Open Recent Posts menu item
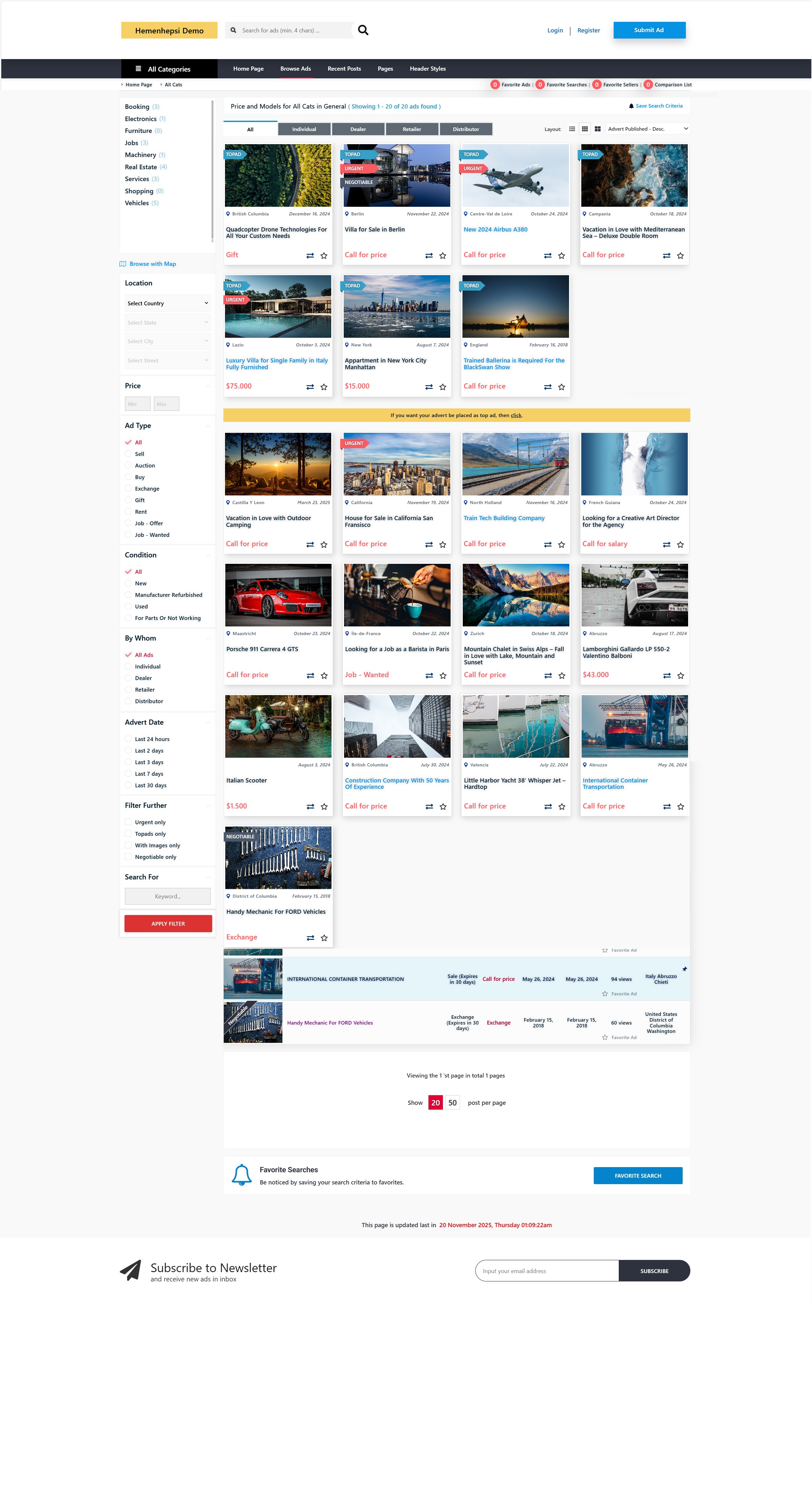 344,69
